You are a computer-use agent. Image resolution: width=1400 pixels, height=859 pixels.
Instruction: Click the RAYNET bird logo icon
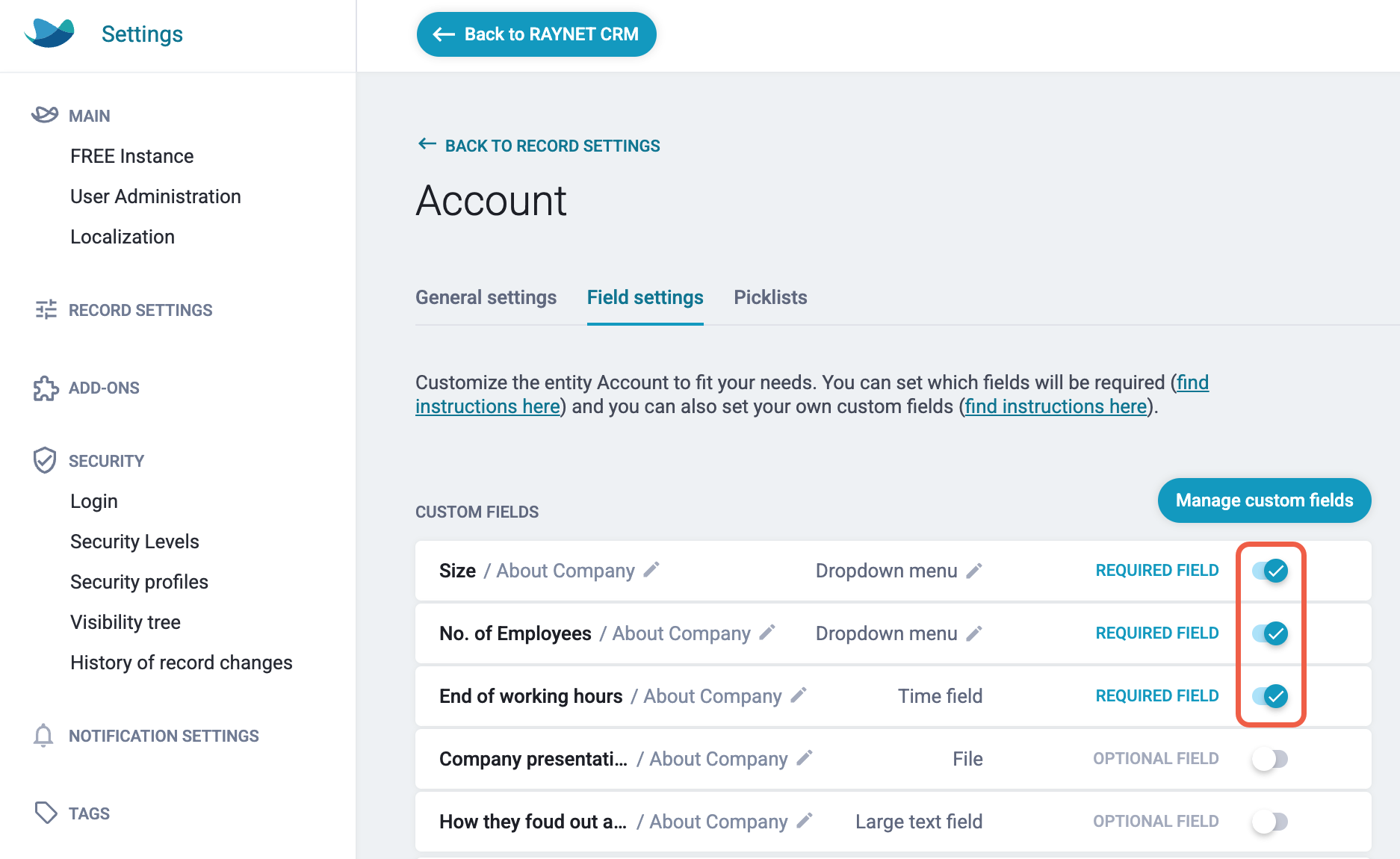[48, 33]
